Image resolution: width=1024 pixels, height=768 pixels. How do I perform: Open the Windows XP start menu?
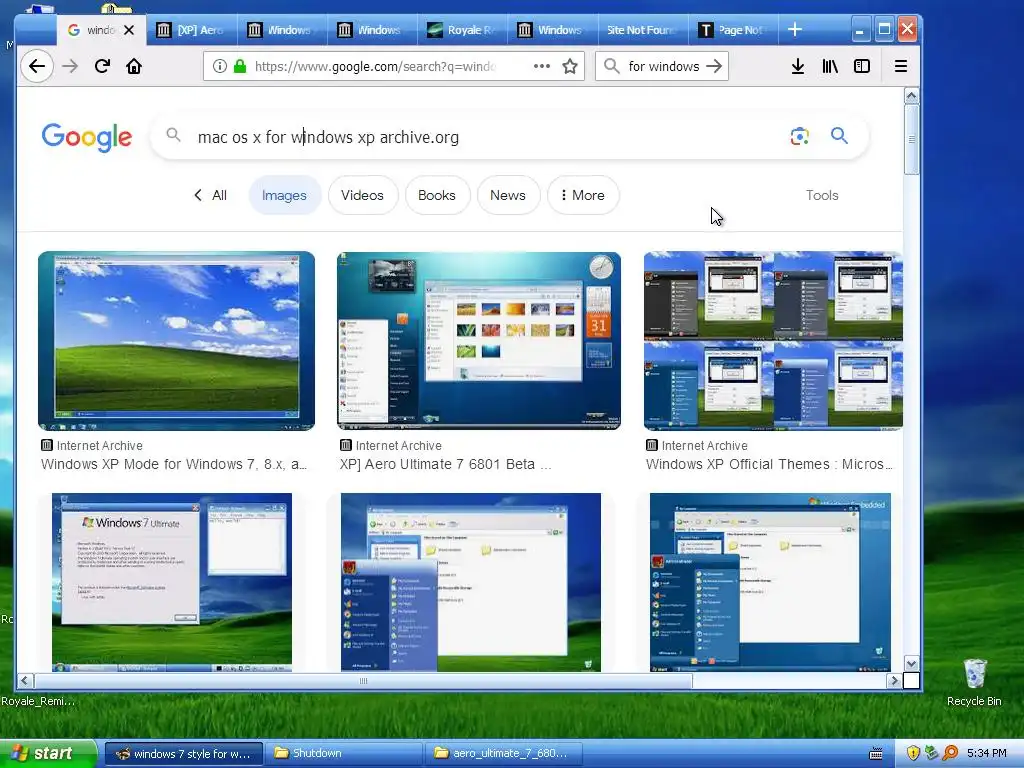tap(48, 754)
